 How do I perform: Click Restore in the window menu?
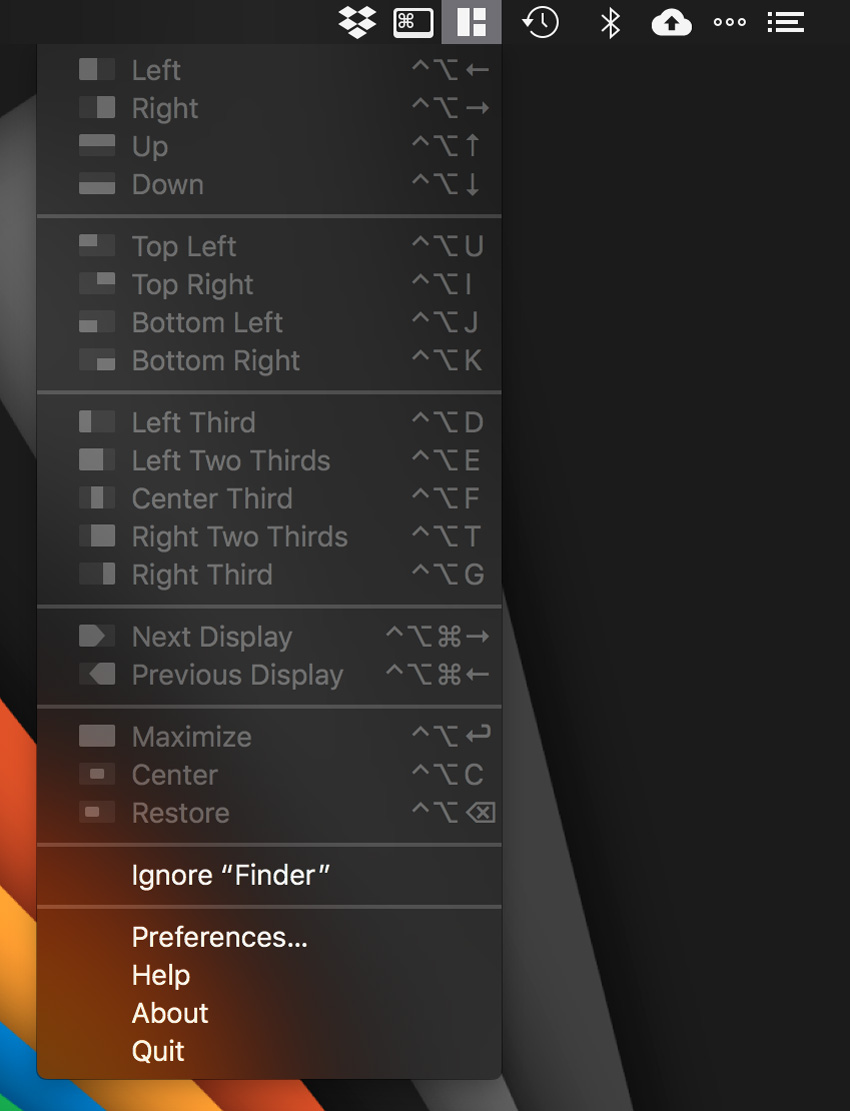(x=181, y=814)
